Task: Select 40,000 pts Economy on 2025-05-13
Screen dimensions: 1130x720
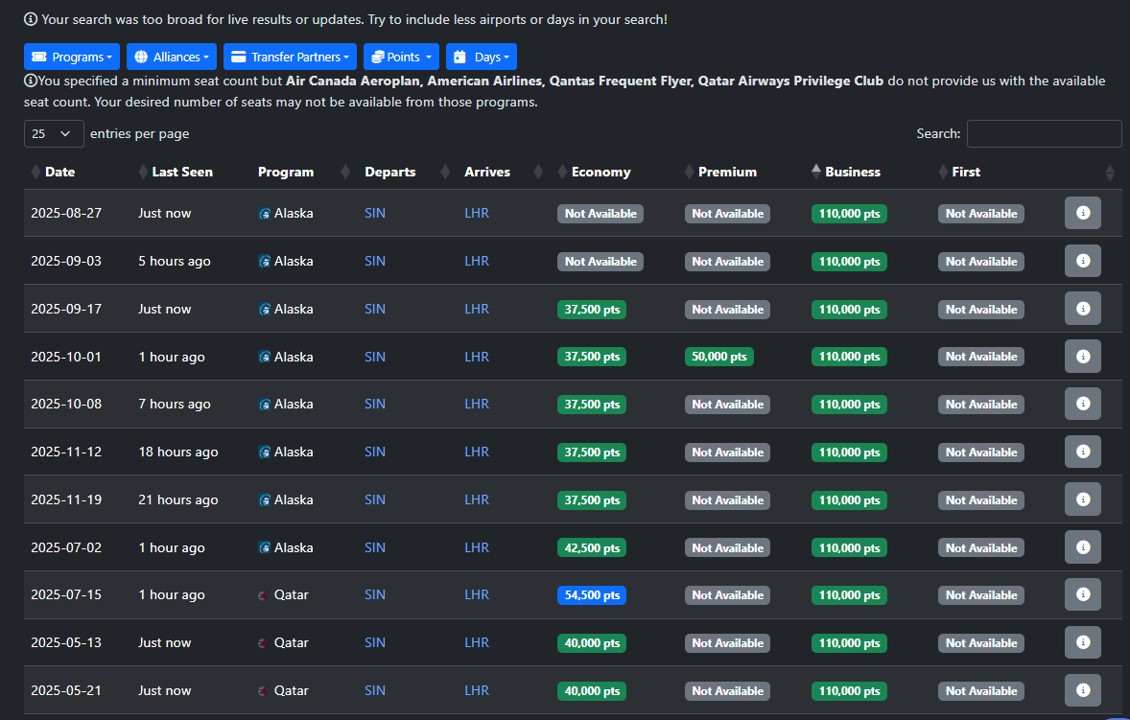Action: coord(592,643)
